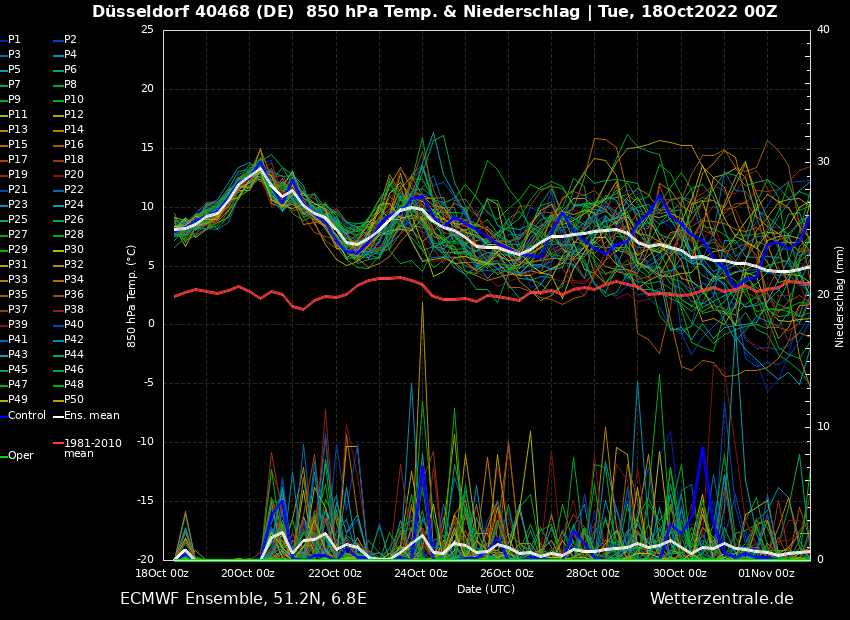850x620 pixels.
Task: Select the 30Oct 00z date tick label
Action: coord(679,573)
